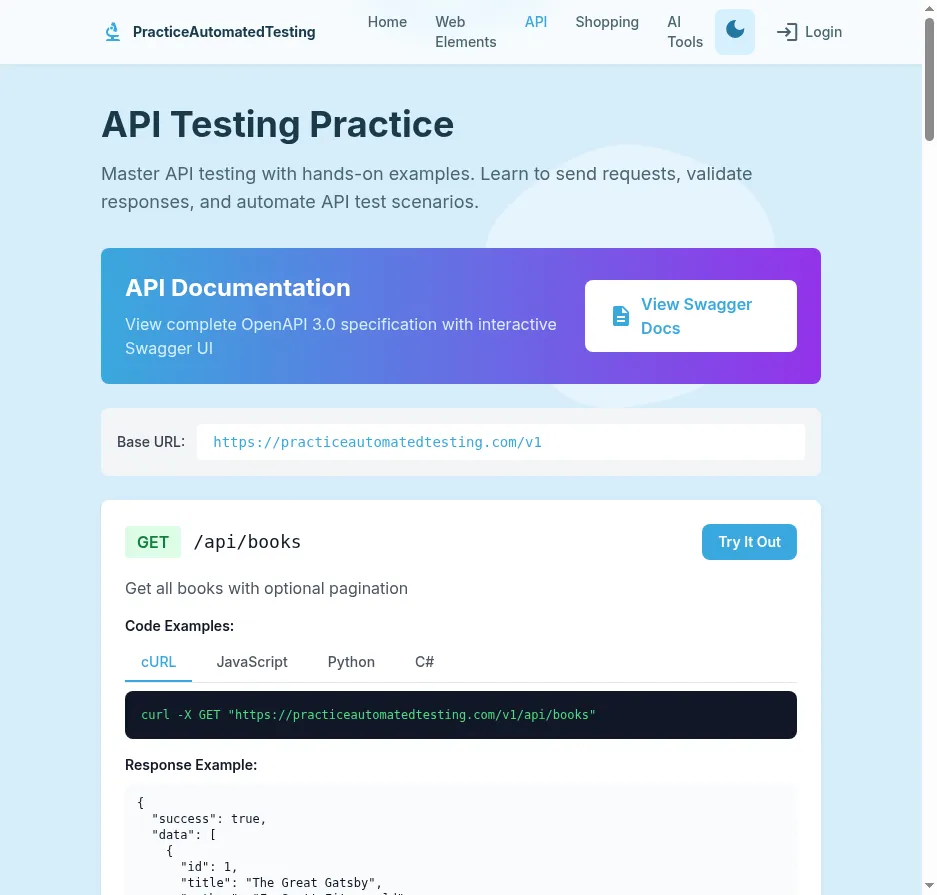
Task: Open View Swagger Docs
Action: tap(690, 315)
